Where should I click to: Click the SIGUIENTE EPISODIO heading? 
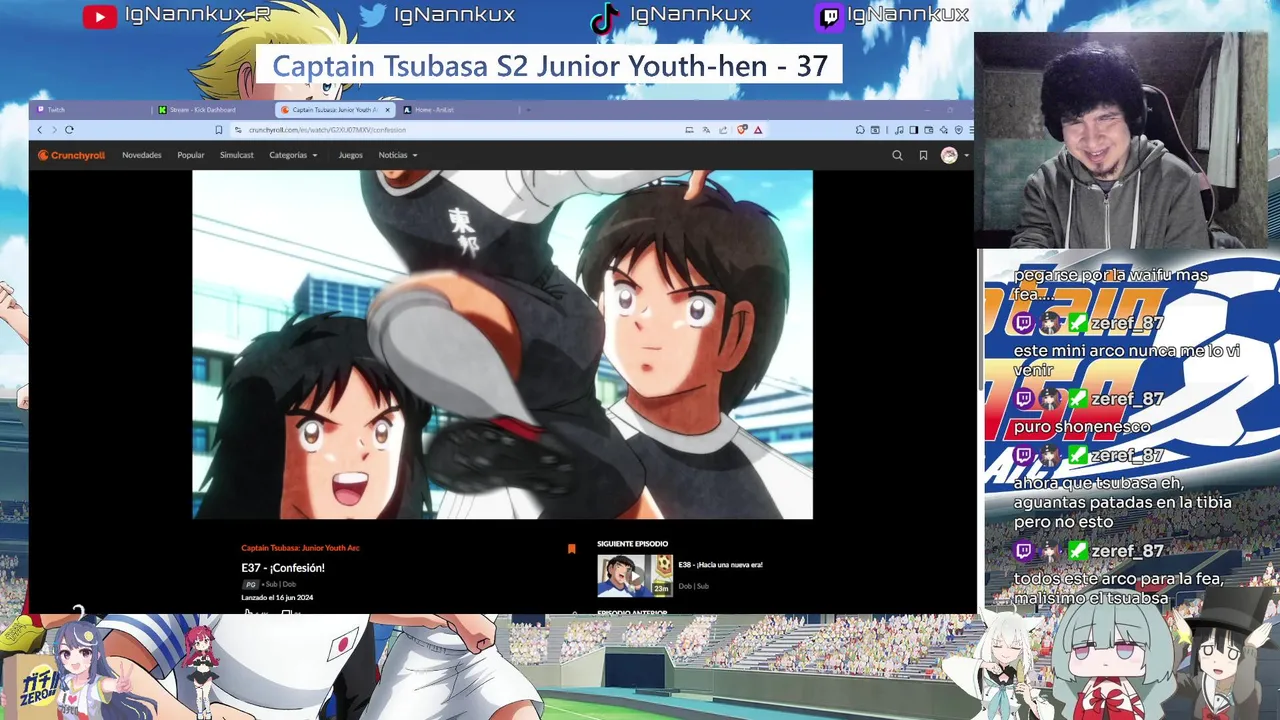point(632,544)
